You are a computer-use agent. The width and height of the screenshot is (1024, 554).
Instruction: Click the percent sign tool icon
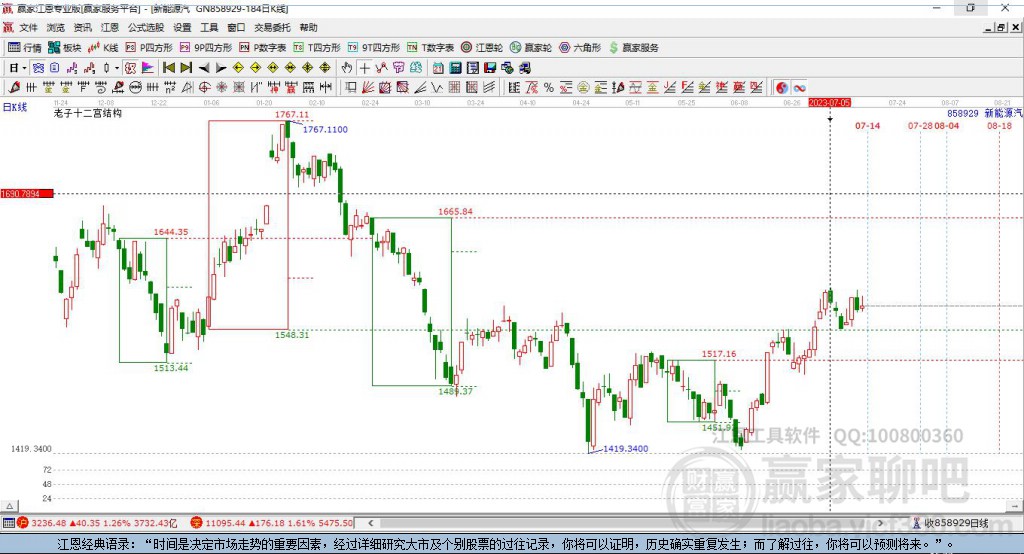549,88
